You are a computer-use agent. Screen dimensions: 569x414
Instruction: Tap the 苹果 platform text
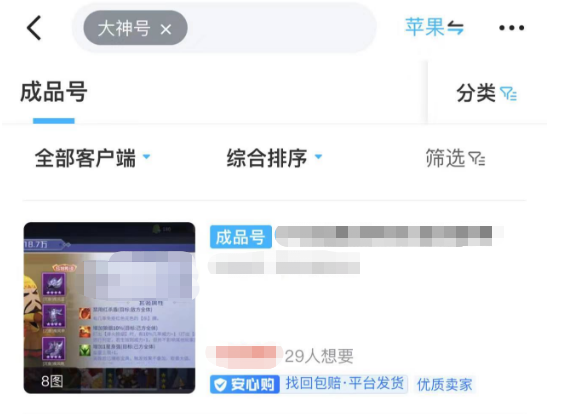(425, 27)
